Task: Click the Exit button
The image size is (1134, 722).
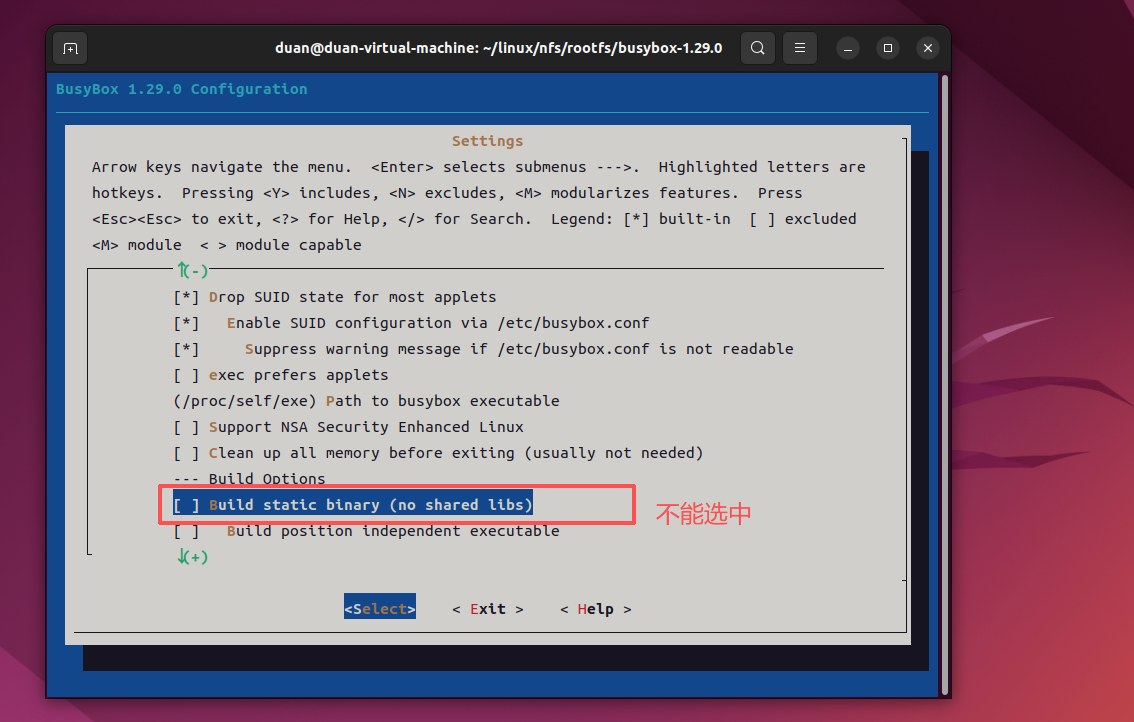Action: (x=488, y=609)
